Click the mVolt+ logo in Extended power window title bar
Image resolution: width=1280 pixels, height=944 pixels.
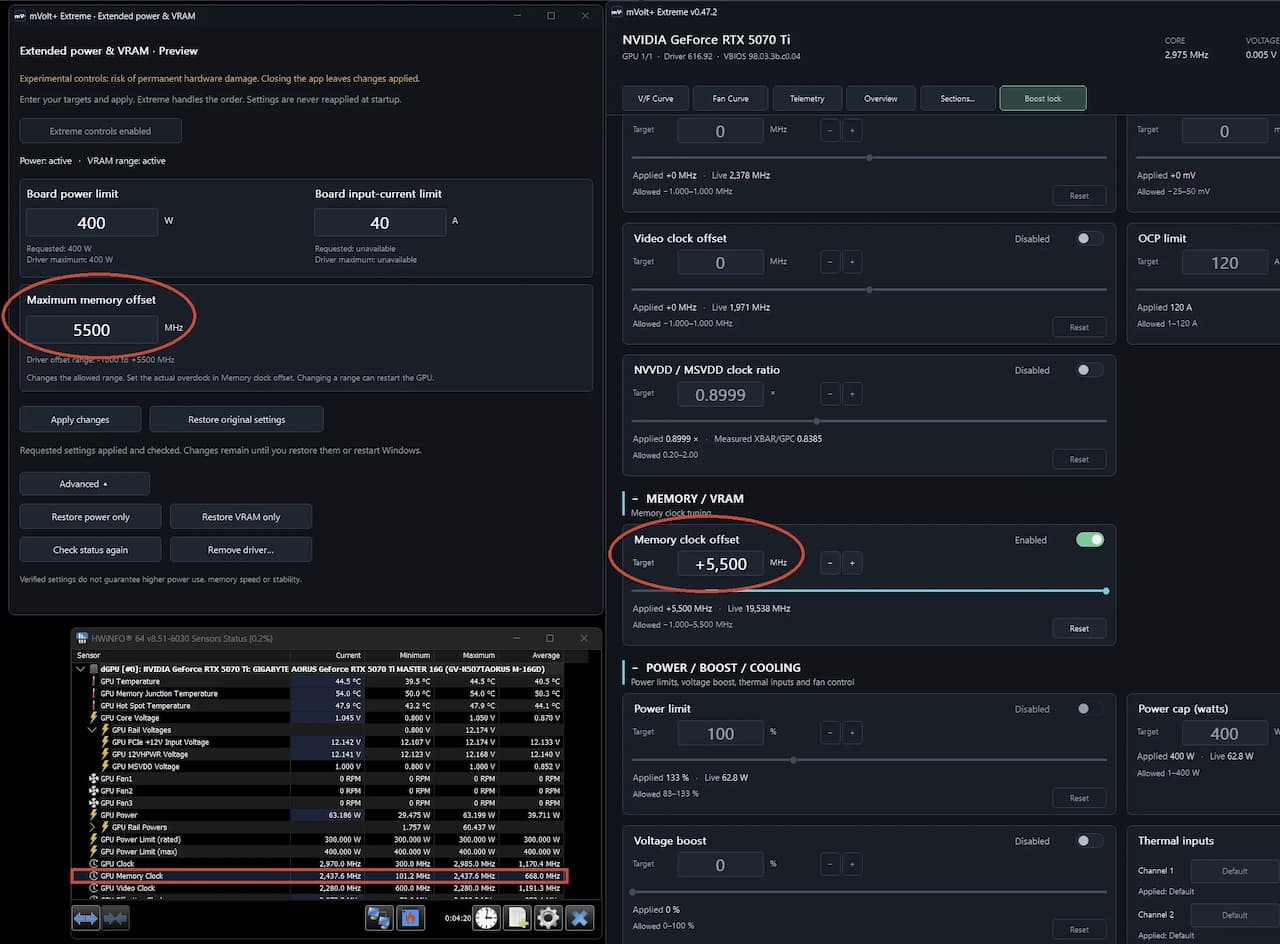(19, 16)
